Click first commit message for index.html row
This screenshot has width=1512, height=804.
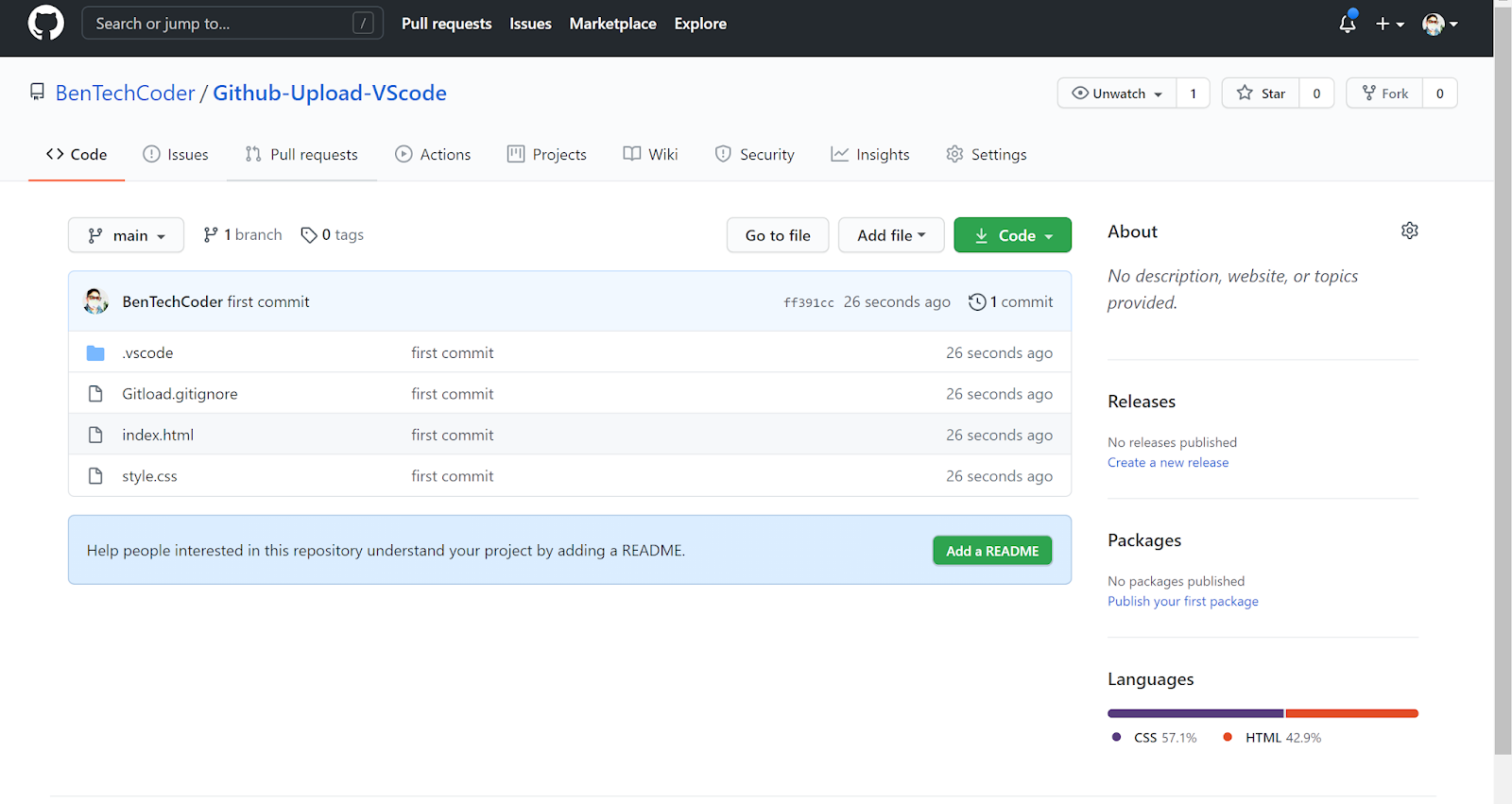pos(453,435)
